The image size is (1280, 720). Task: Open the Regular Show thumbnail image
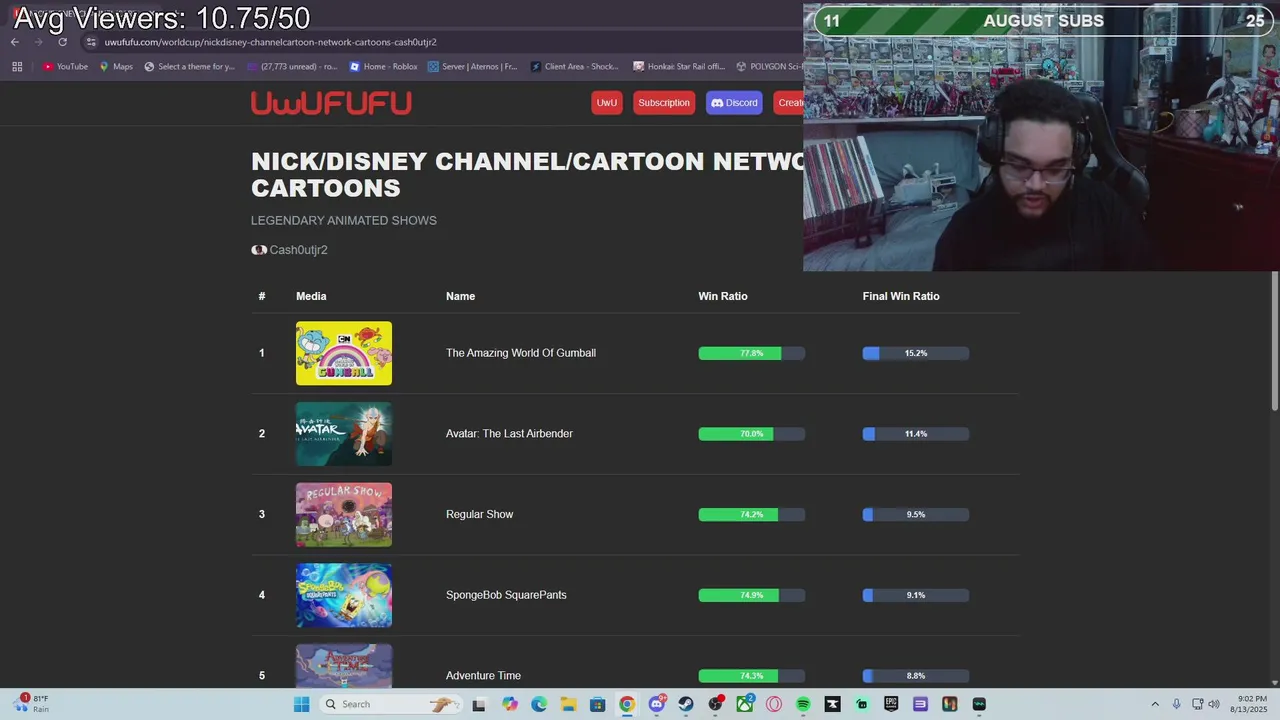(344, 515)
